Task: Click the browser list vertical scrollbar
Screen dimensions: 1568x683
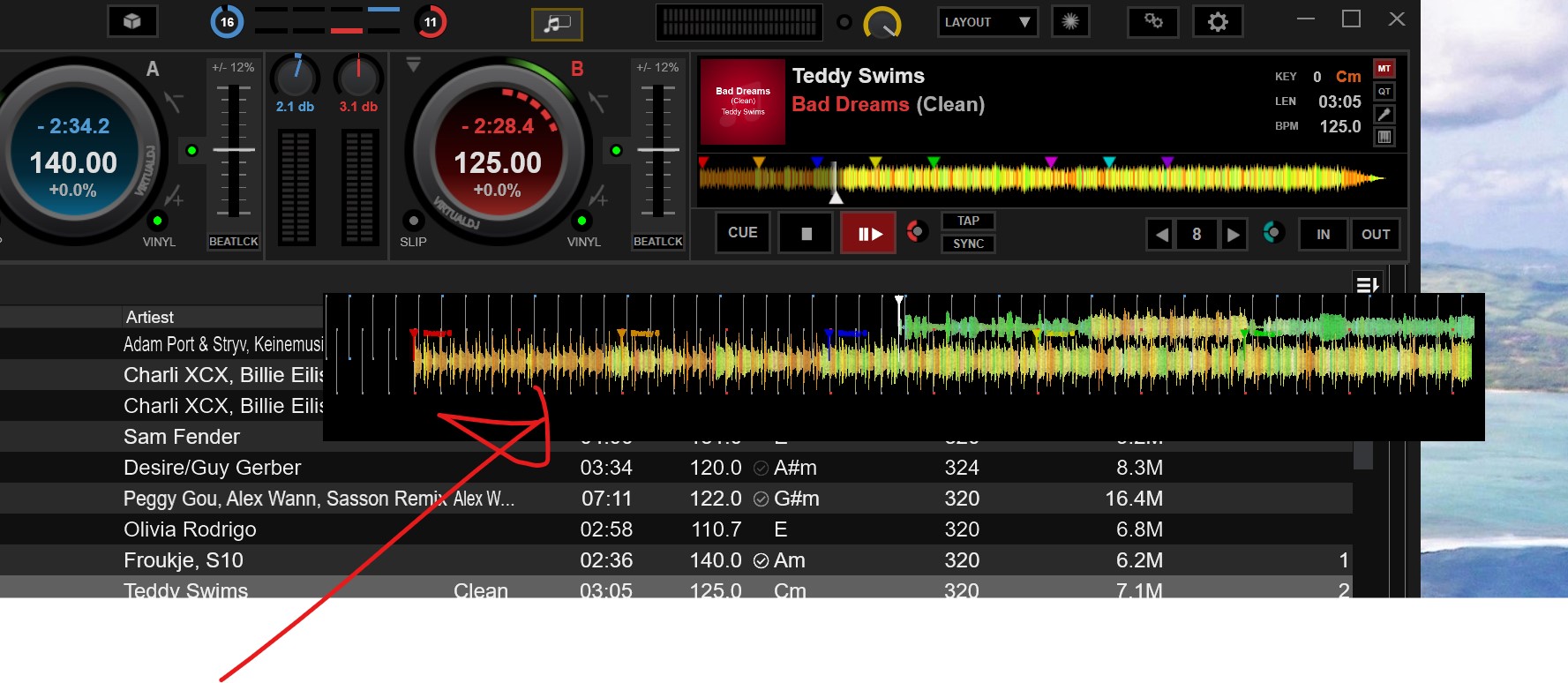Action: [1363, 454]
